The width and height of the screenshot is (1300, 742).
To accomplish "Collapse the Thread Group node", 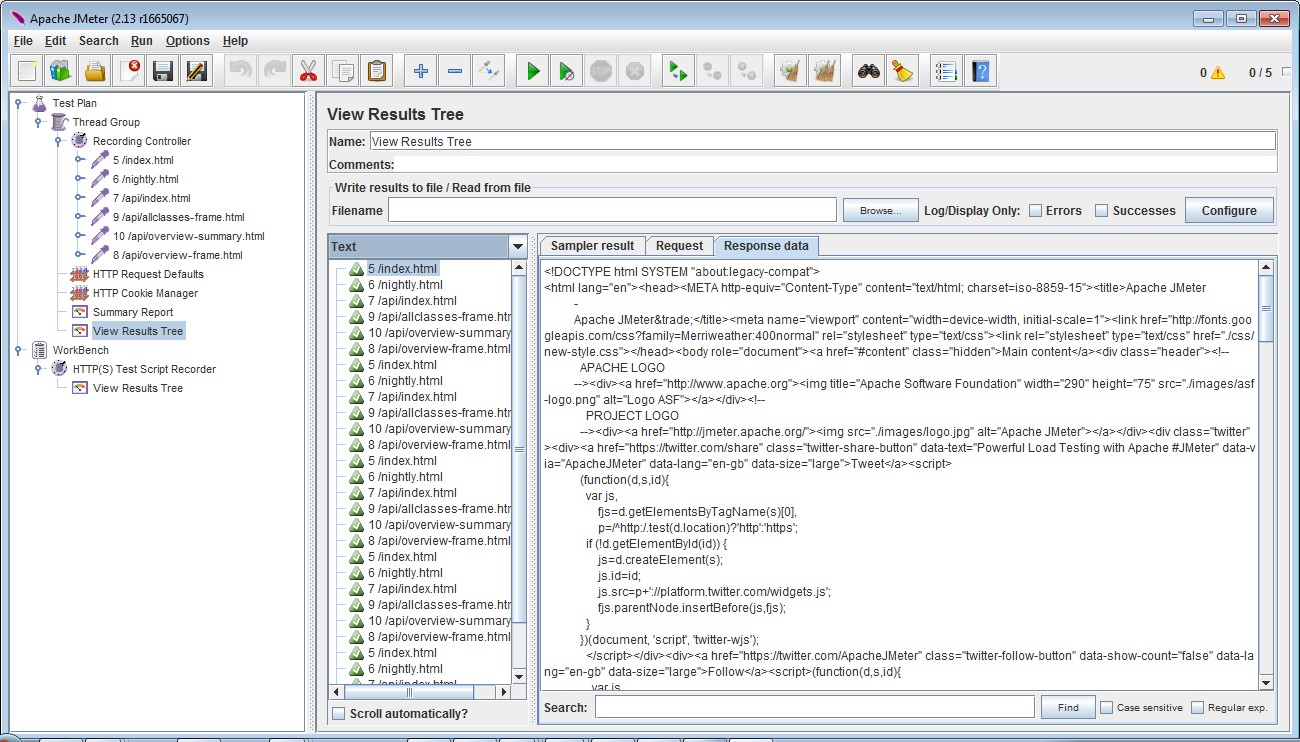I will pos(39,122).
